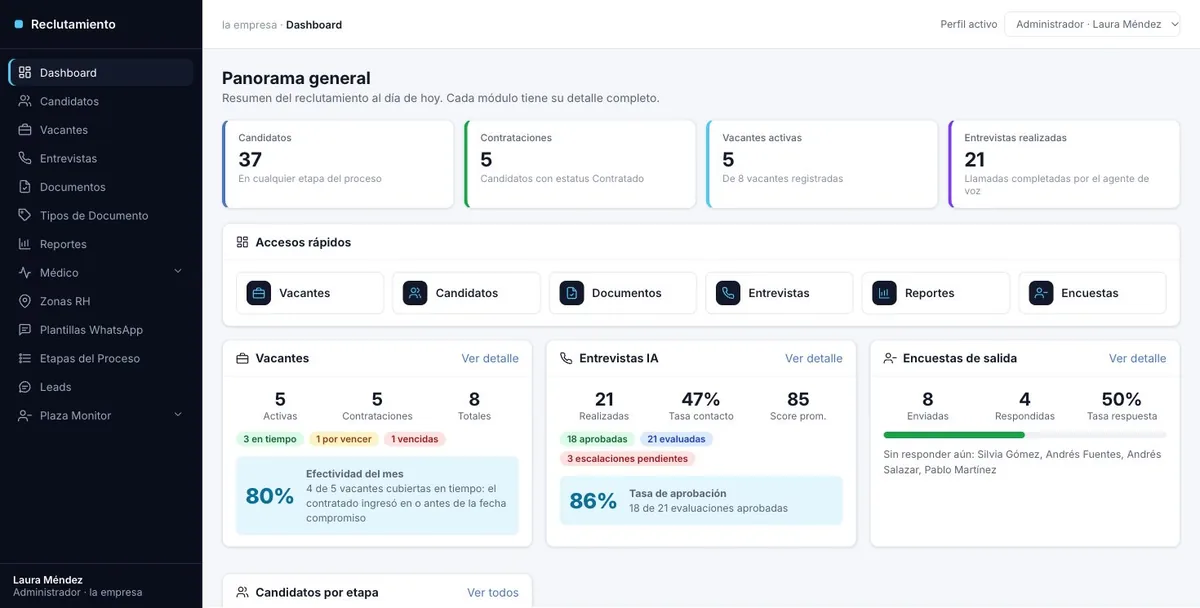Click the Entrevistas phone icon in sidebar
Viewport: 1200px width, 608px height.
(25, 158)
